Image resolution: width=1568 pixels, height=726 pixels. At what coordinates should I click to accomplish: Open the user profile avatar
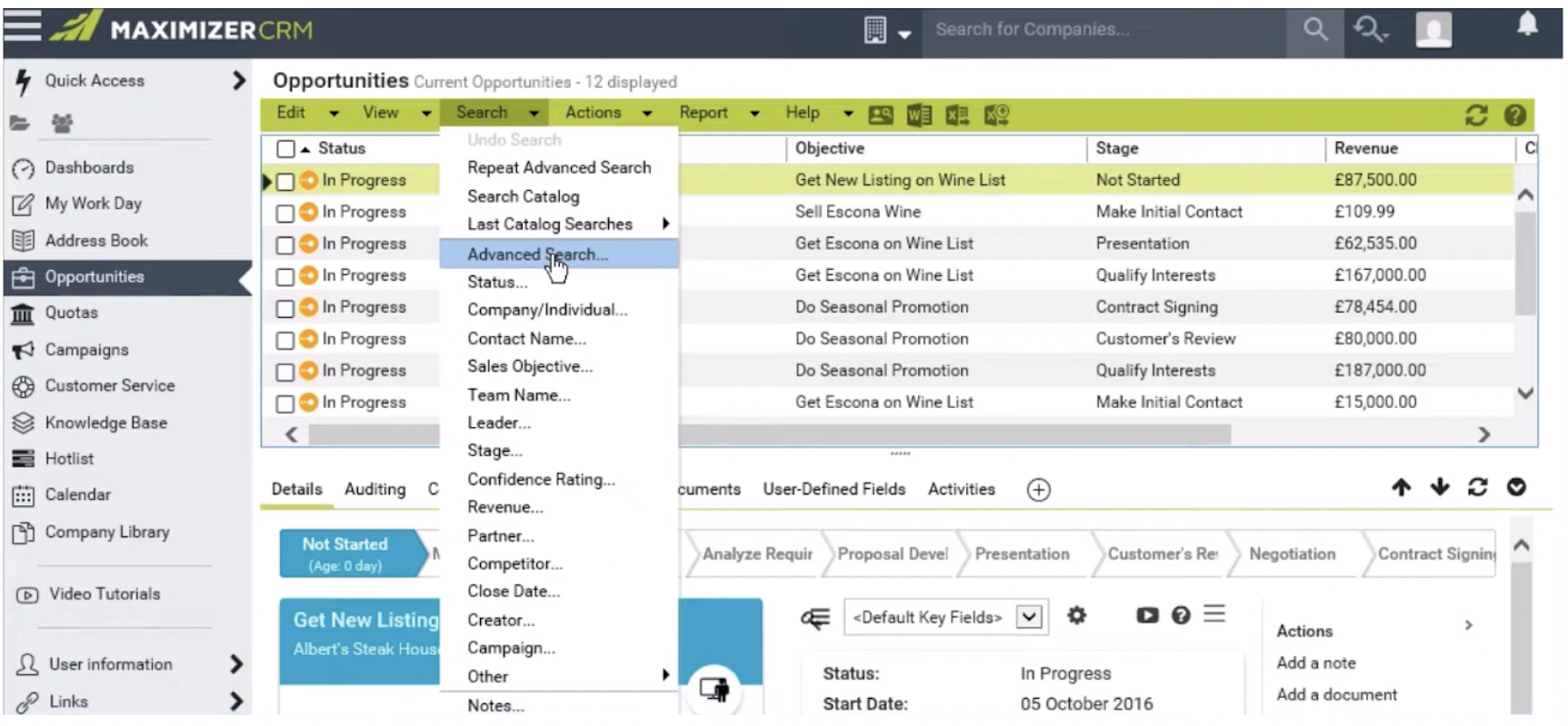point(1433,29)
